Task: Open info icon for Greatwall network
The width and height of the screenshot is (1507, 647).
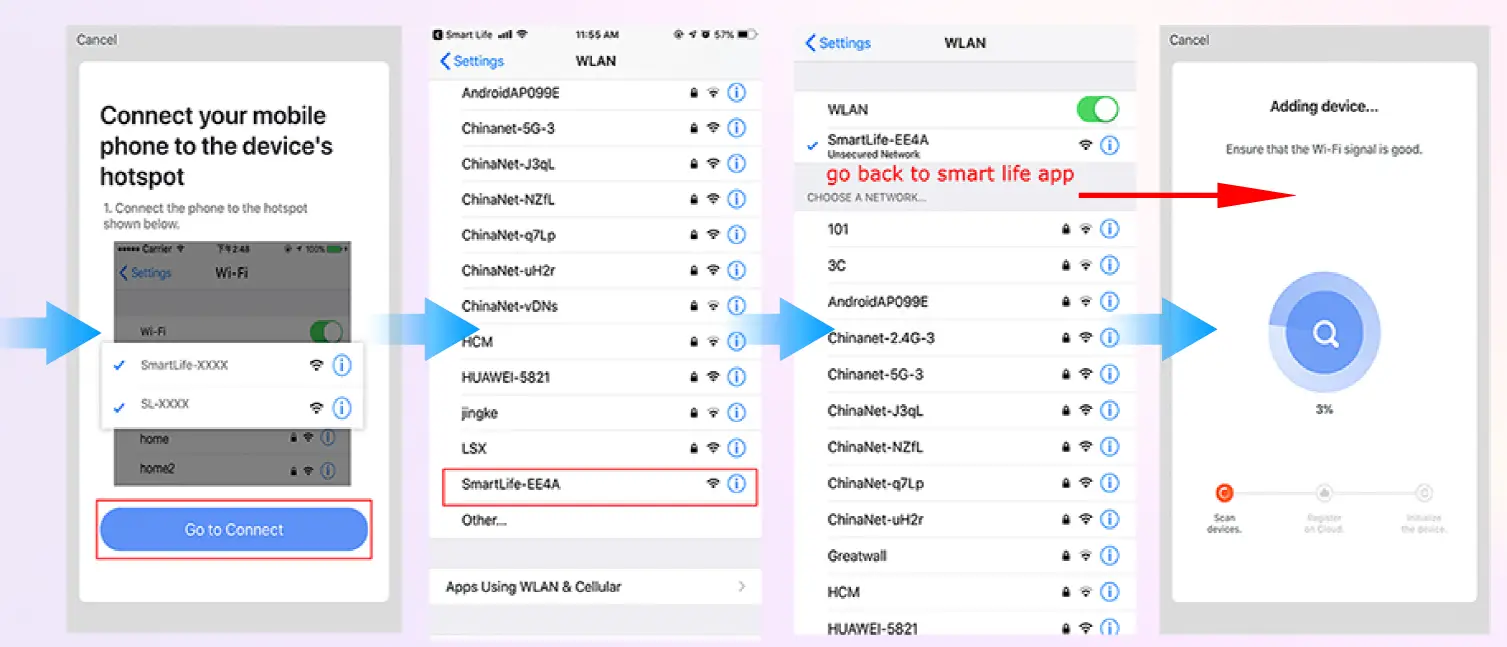Action: [1109, 555]
